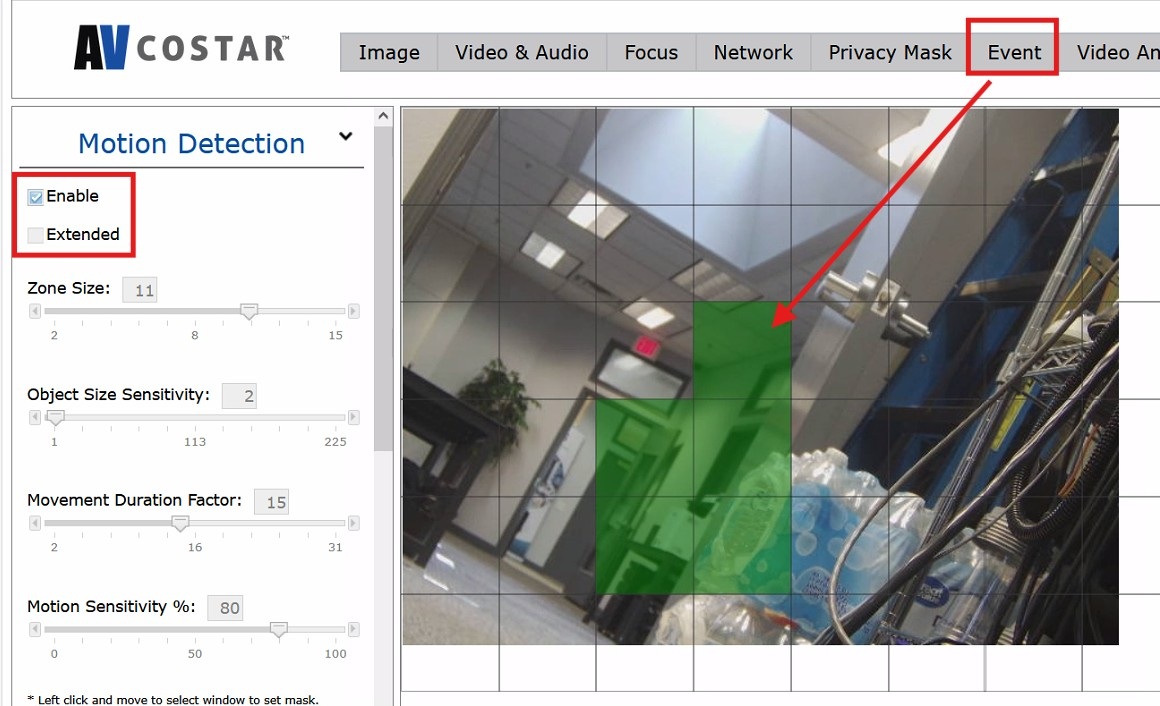Increase Motion Sensitivity with right arrow

point(354,629)
